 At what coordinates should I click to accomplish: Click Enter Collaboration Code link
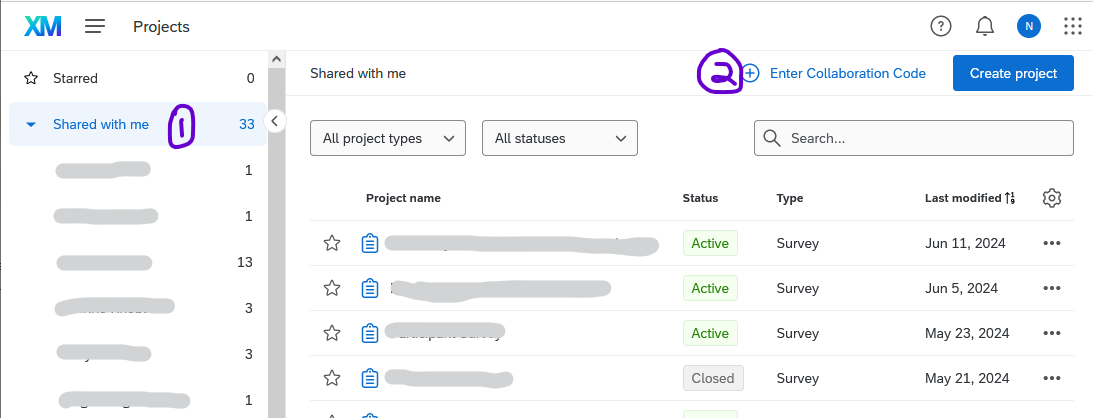click(846, 73)
